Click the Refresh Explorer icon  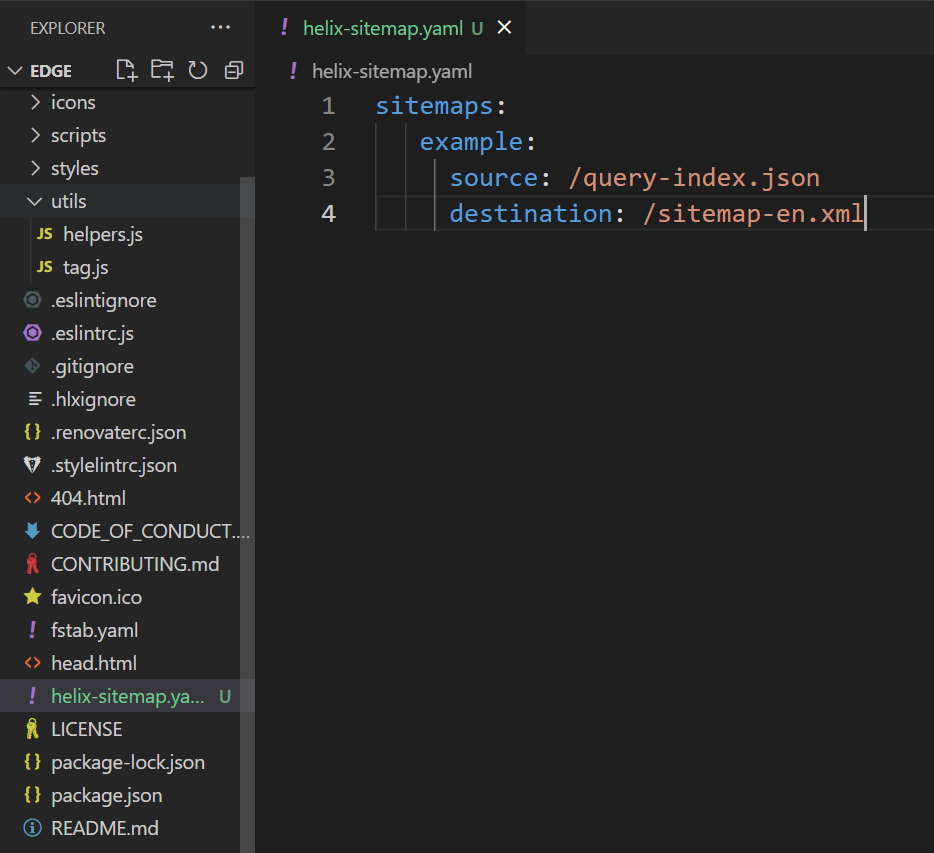196,70
